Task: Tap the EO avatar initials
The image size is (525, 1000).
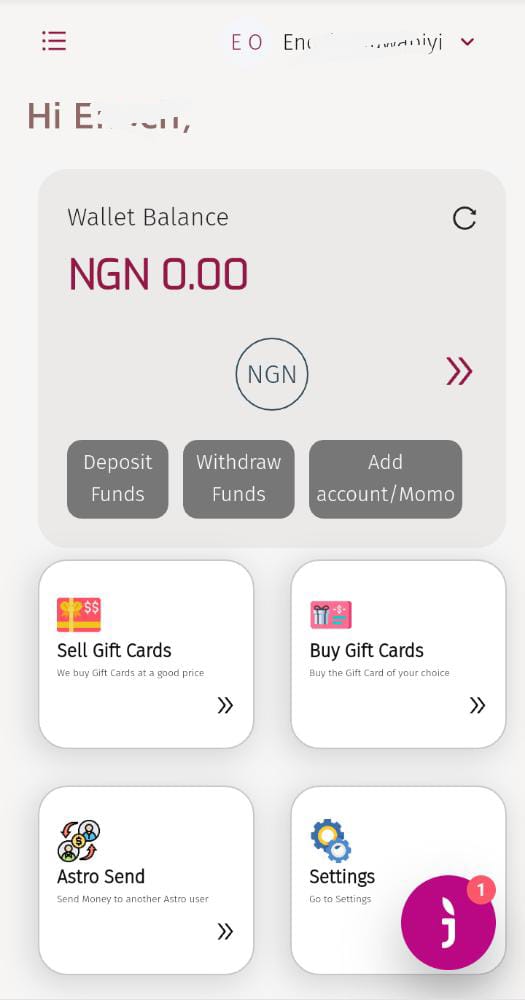Action: (247, 42)
